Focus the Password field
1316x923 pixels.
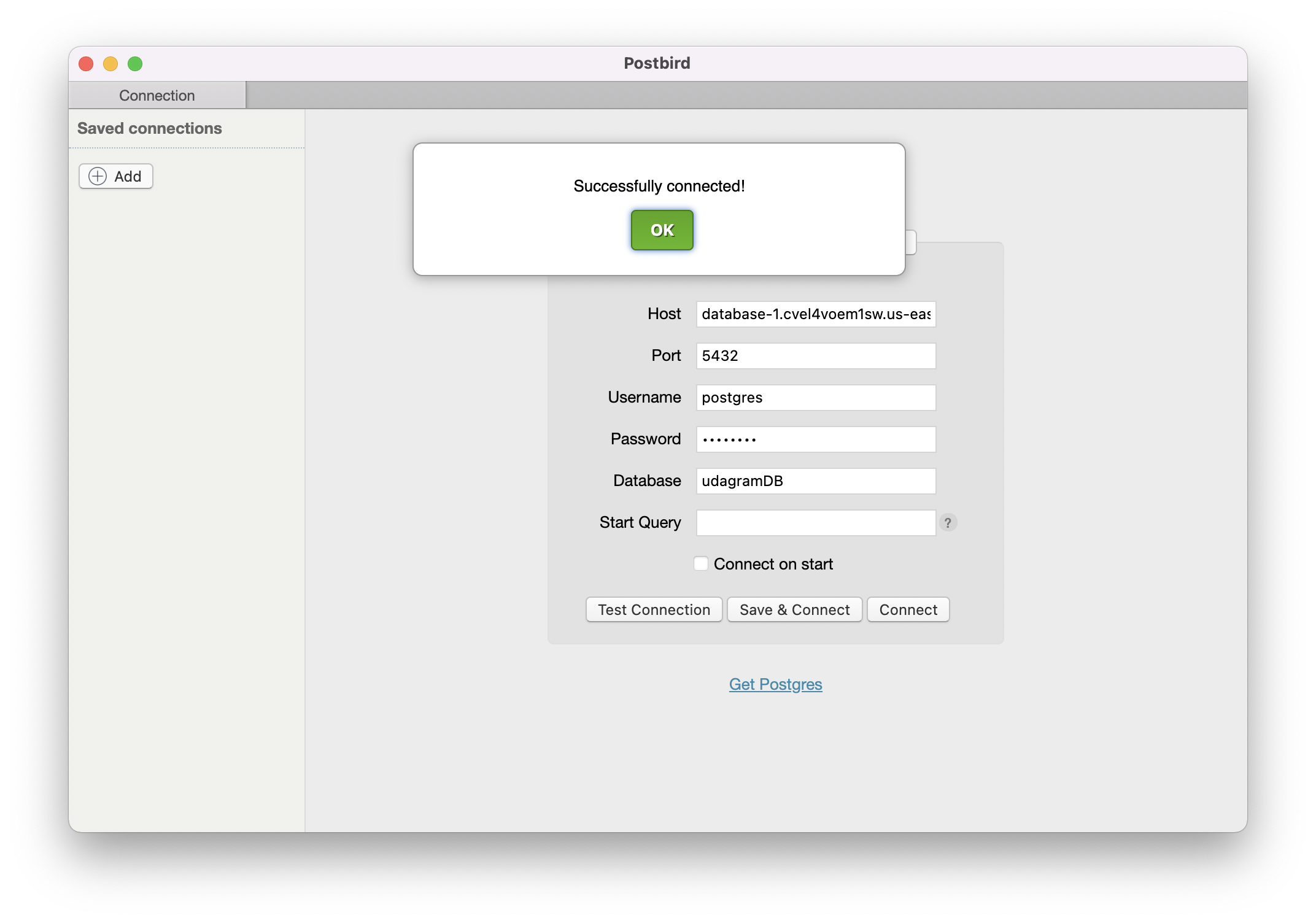pyautogui.click(x=815, y=439)
